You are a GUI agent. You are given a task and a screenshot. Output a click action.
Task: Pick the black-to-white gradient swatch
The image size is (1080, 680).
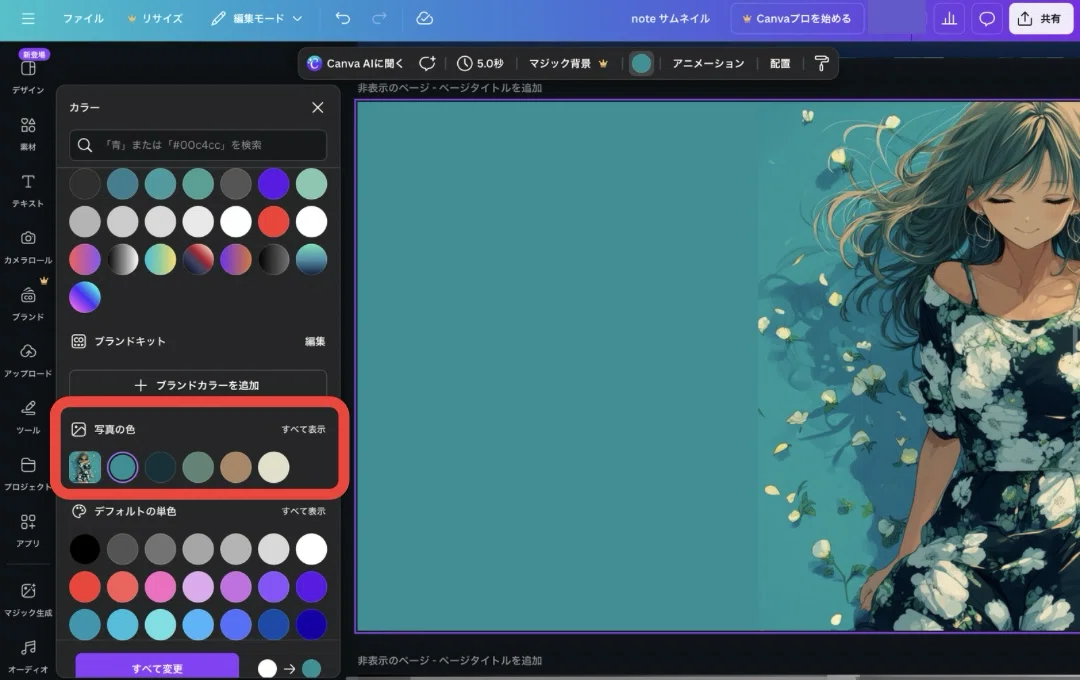tap(123, 260)
